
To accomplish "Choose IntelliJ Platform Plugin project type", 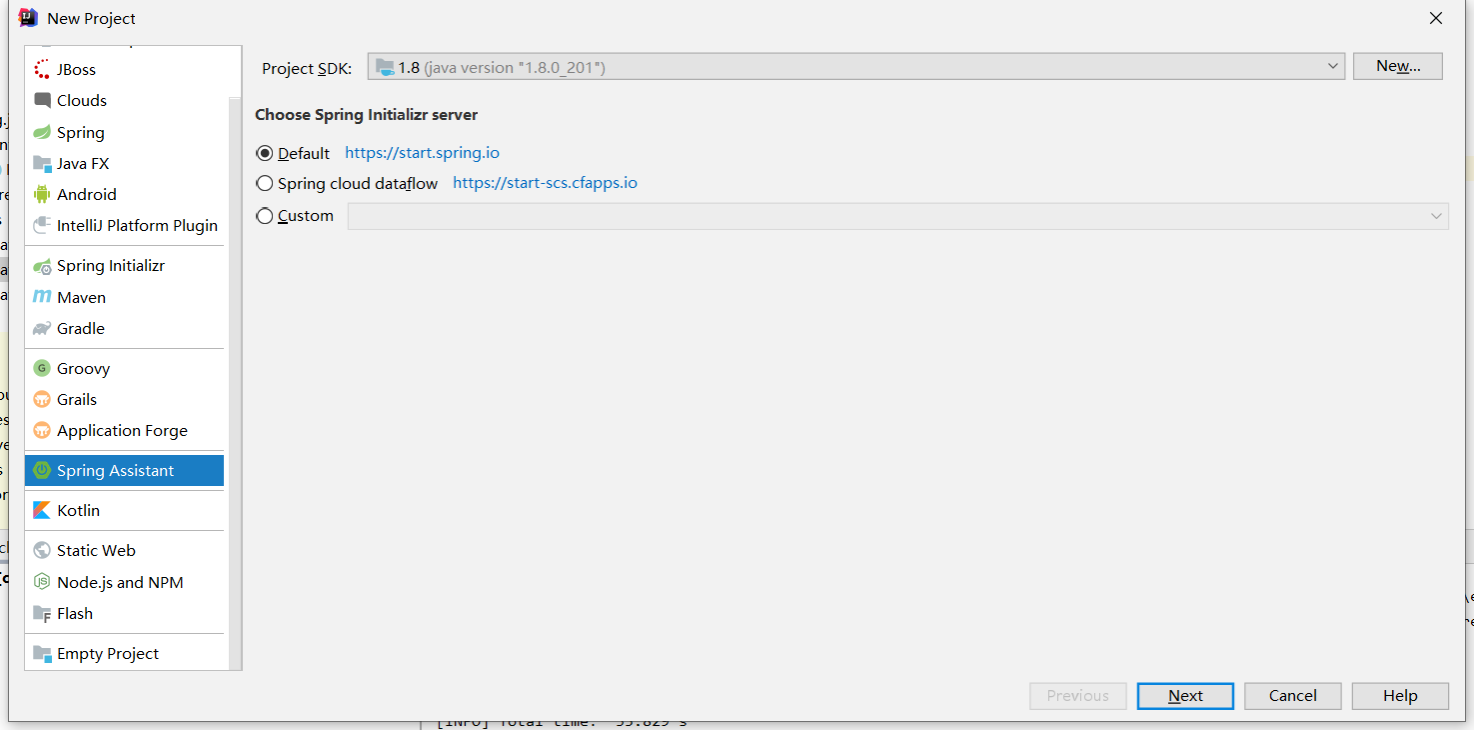I will [124, 226].
